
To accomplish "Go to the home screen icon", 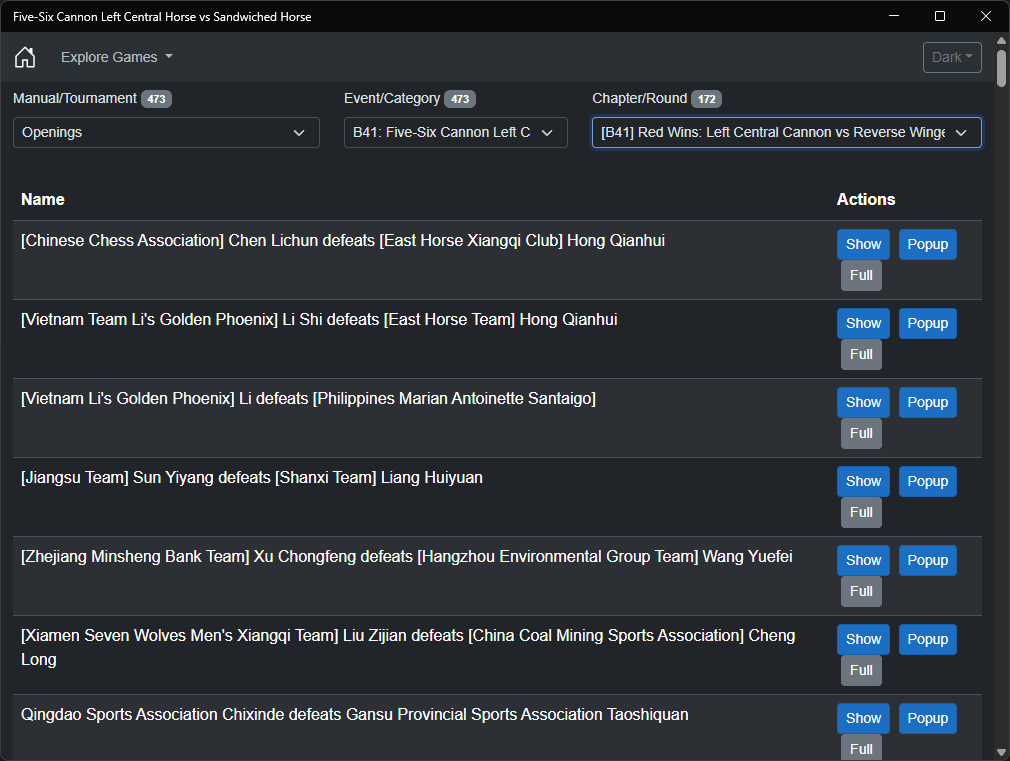I will pos(25,57).
